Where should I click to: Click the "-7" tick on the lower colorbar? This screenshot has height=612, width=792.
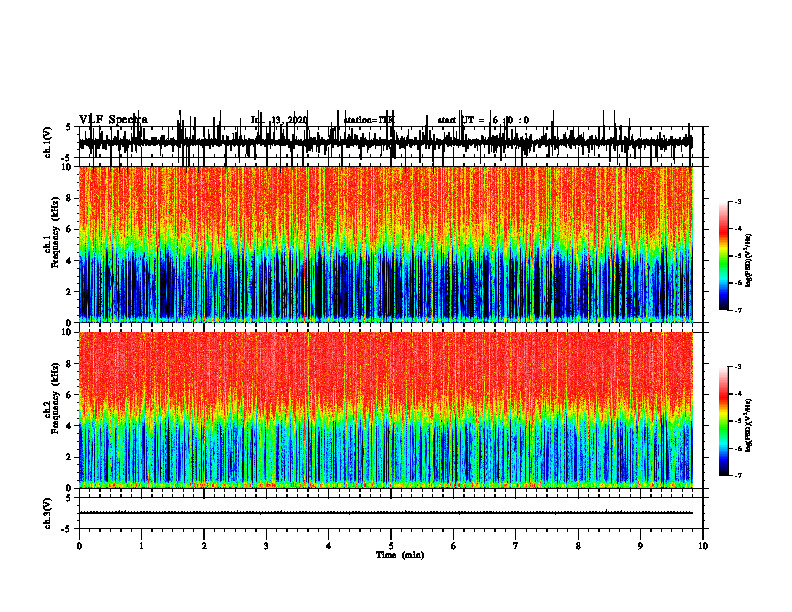[x=738, y=476]
